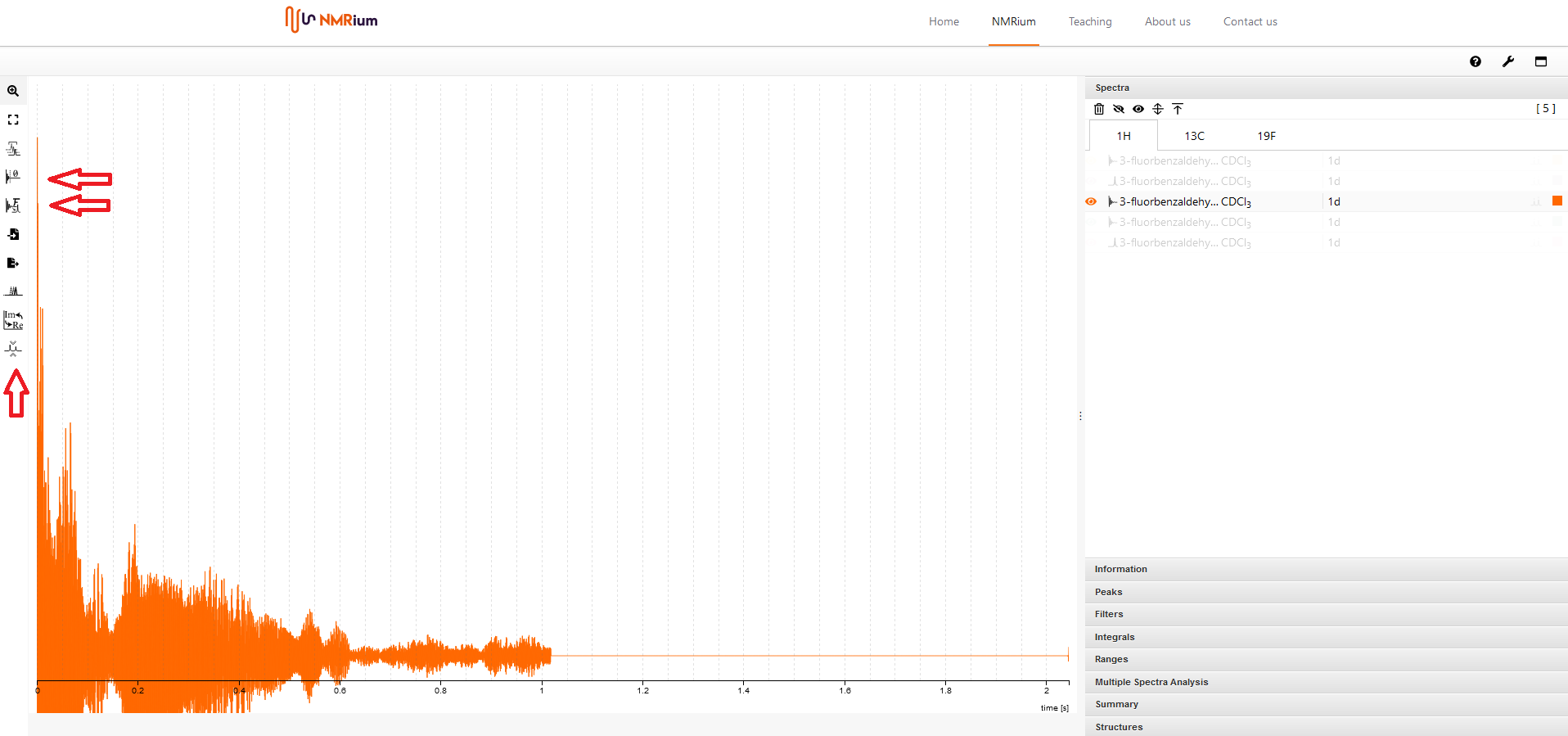This screenshot has height=736, width=1568.
Task: Switch to the 19F nucleus tab
Action: [1267, 136]
